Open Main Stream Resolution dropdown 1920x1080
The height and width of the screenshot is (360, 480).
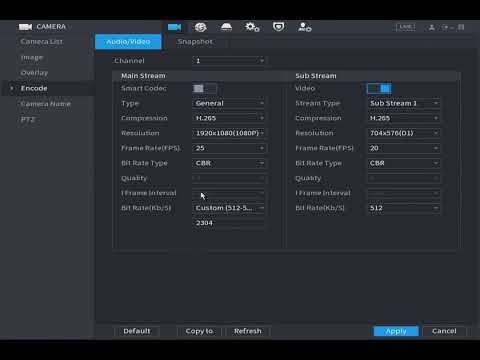229,133
